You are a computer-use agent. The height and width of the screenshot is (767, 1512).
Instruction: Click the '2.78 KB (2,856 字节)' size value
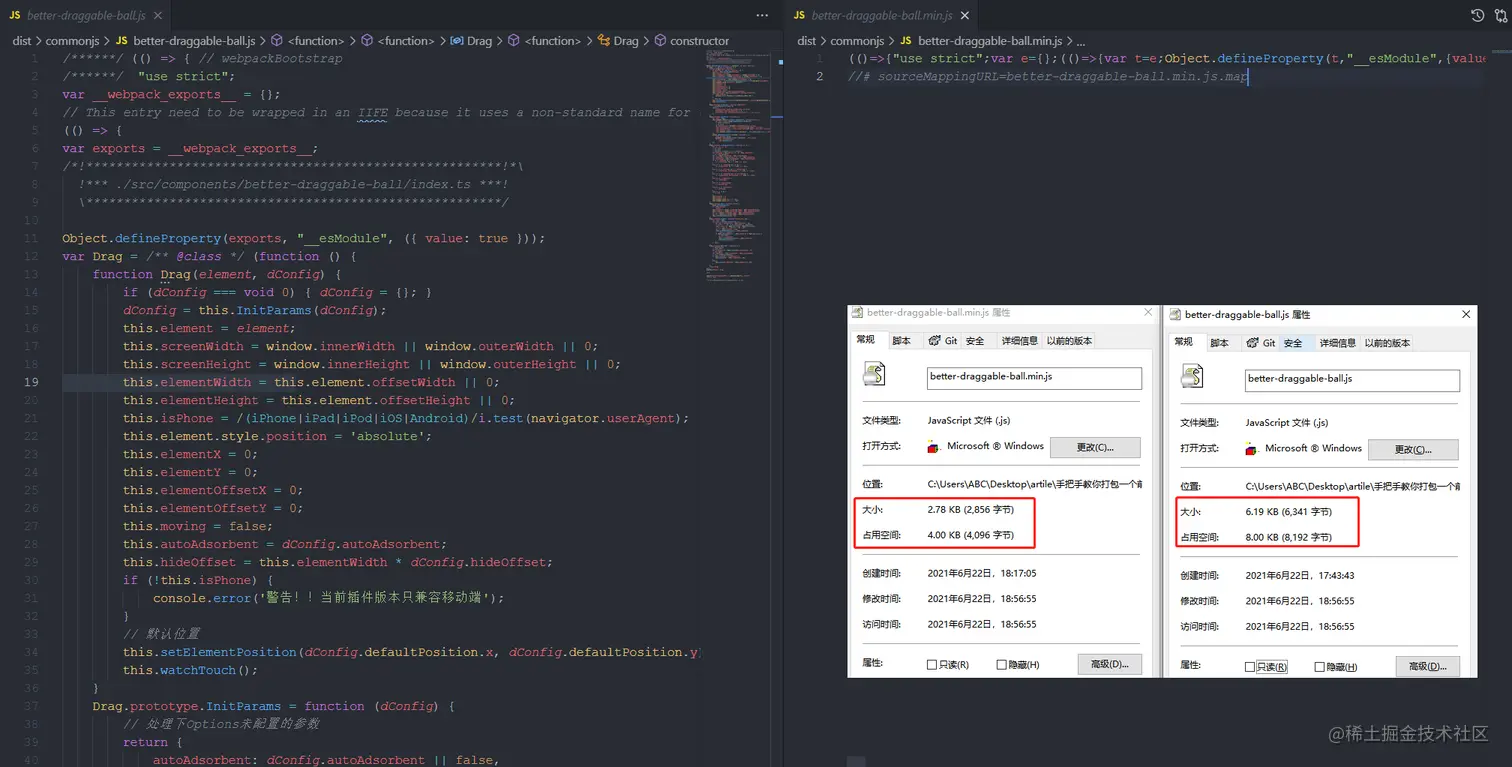coord(971,509)
